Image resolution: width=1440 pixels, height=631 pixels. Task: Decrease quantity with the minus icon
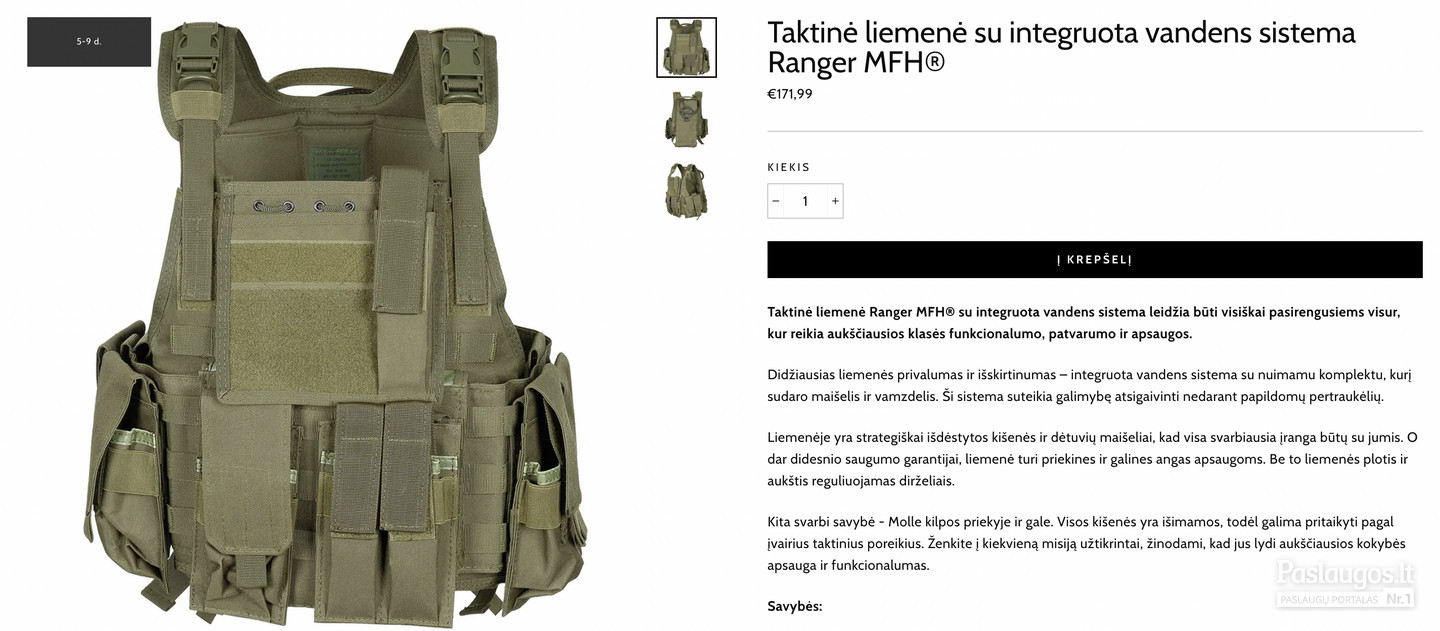coord(776,201)
